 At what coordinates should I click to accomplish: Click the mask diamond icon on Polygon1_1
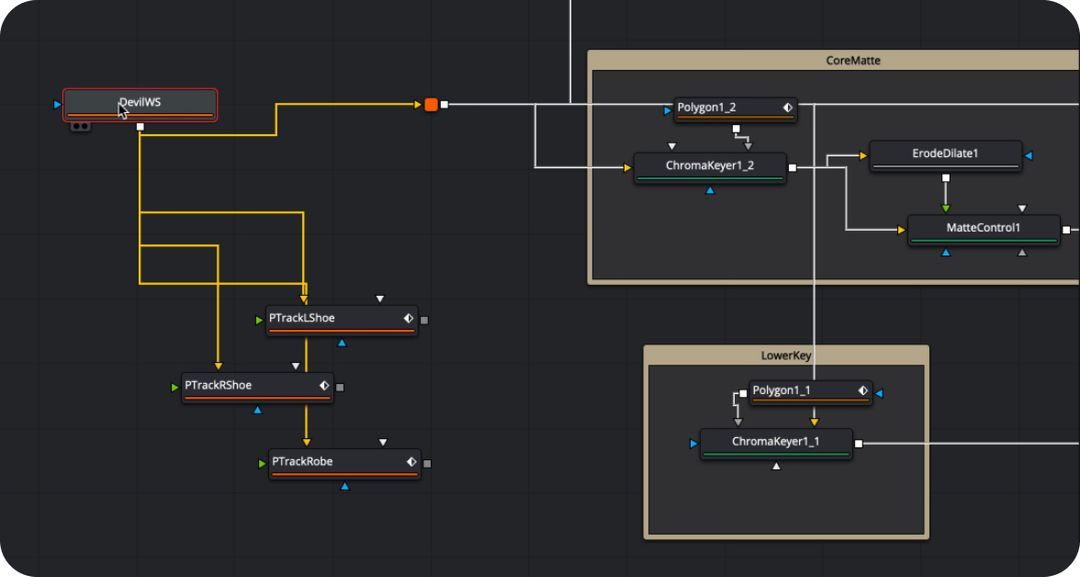(x=863, y=391)
